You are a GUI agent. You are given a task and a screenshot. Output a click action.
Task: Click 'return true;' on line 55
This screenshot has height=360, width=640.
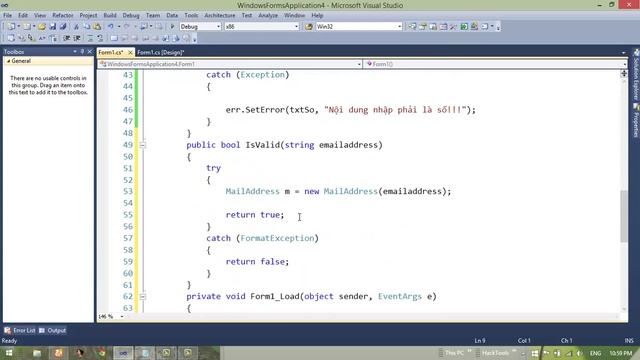255,215
